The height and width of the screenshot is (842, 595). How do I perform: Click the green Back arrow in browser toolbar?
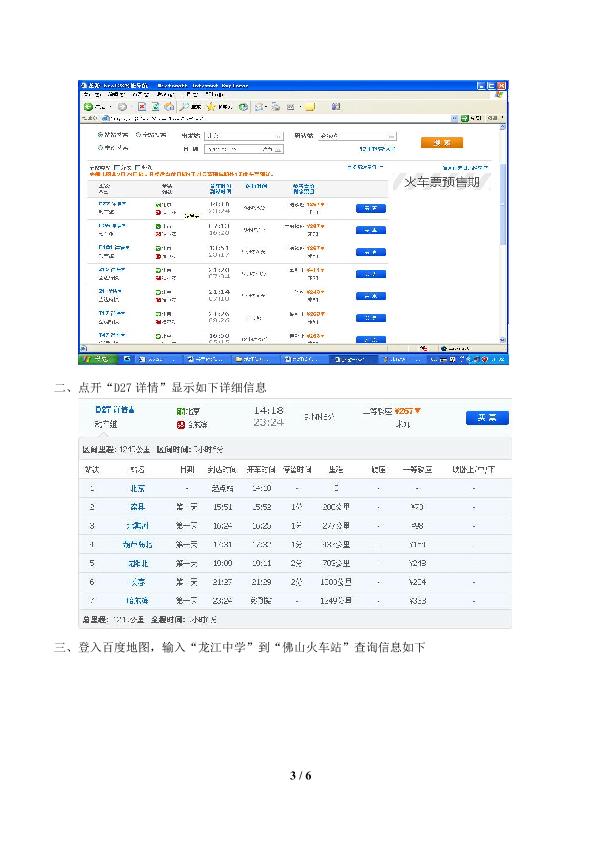click(x=88, y=107)
